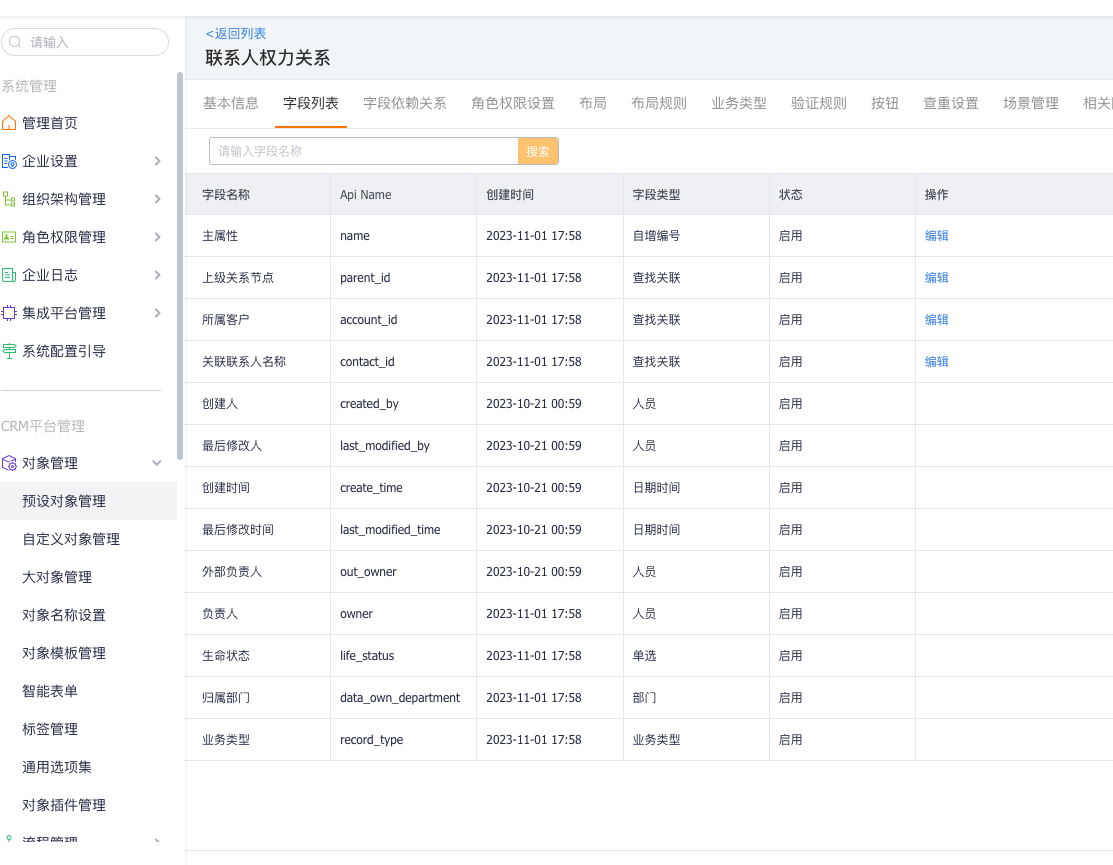This screenshot has height=865, width=1113.
Task: Expand the 集成平台管理 chevron
Action: click(158, 313)
